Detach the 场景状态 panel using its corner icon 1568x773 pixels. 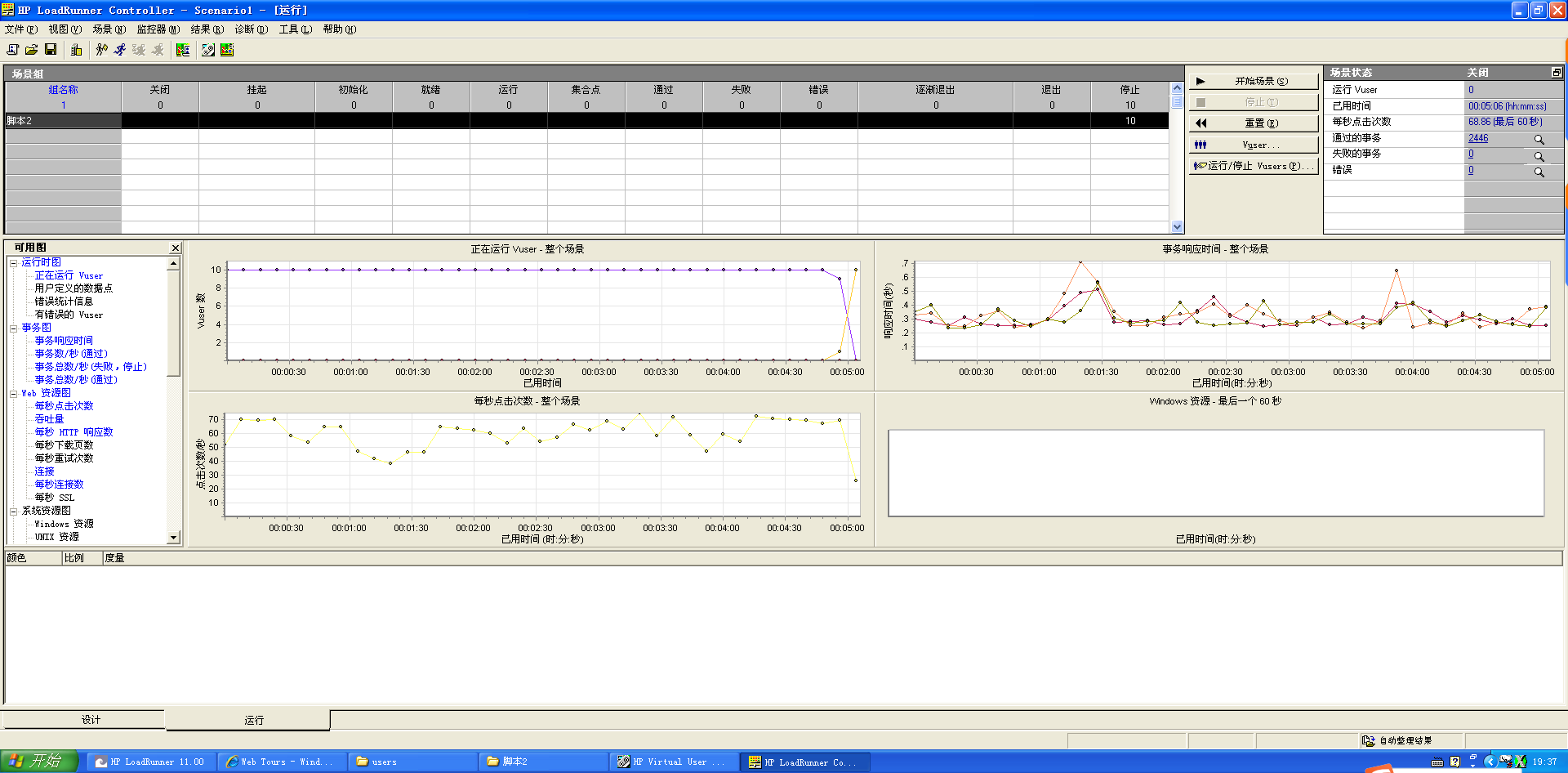(1557, 73)
